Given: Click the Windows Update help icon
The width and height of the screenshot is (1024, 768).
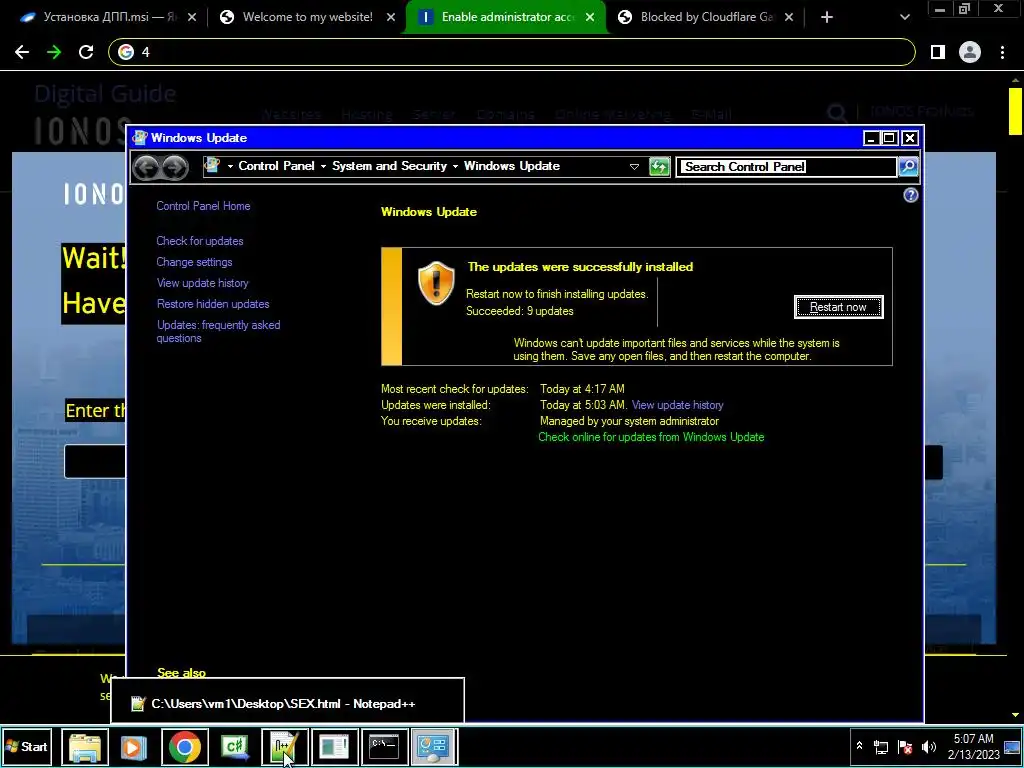Looking at the screenshot, I should (910, 195).
